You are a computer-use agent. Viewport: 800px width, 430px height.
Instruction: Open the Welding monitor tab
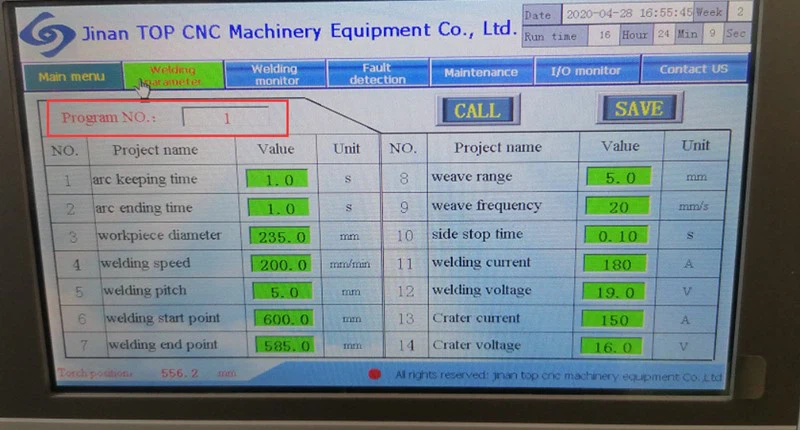275,74
